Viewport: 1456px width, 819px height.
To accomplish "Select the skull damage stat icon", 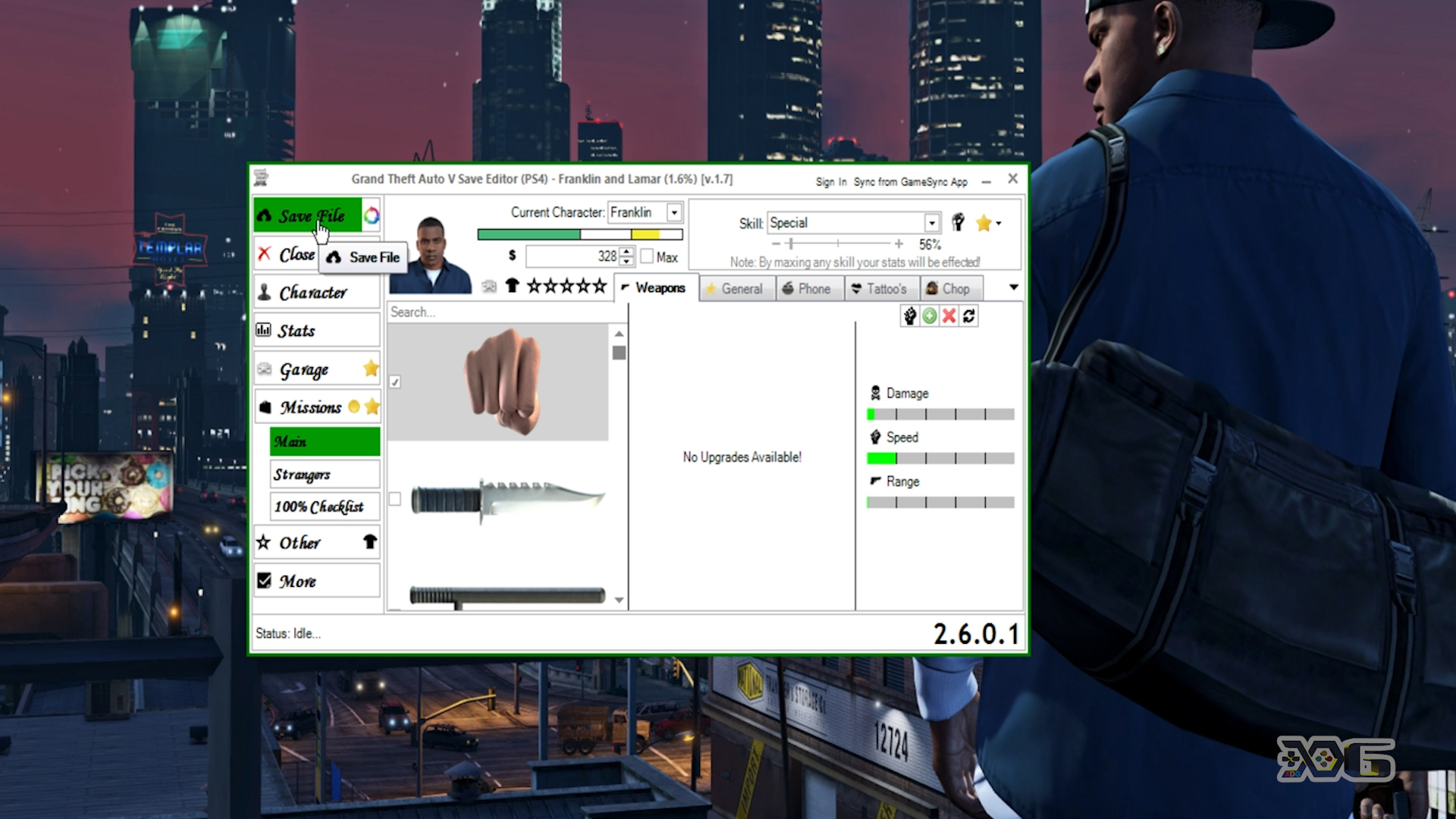I will pyautogui.click(x=875, y=393).
